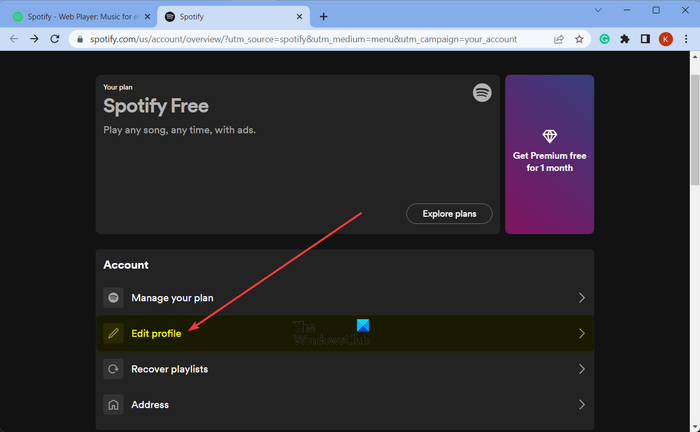Close the Spotify Web Player tab
Viewport: 700px width, 432px height.
pyautogui.click(x=147, y=17)
